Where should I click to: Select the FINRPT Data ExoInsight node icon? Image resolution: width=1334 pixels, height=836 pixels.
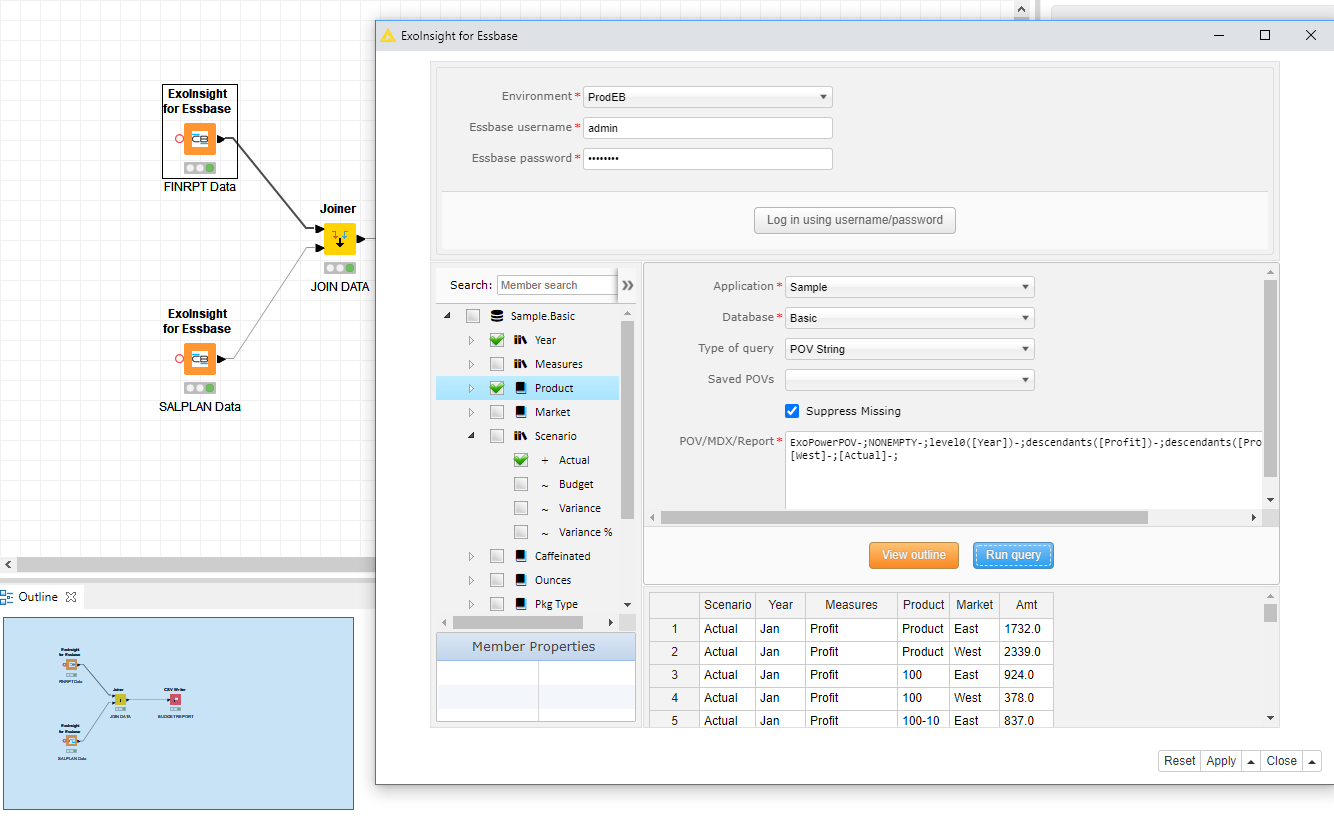[x=199, y=139]
